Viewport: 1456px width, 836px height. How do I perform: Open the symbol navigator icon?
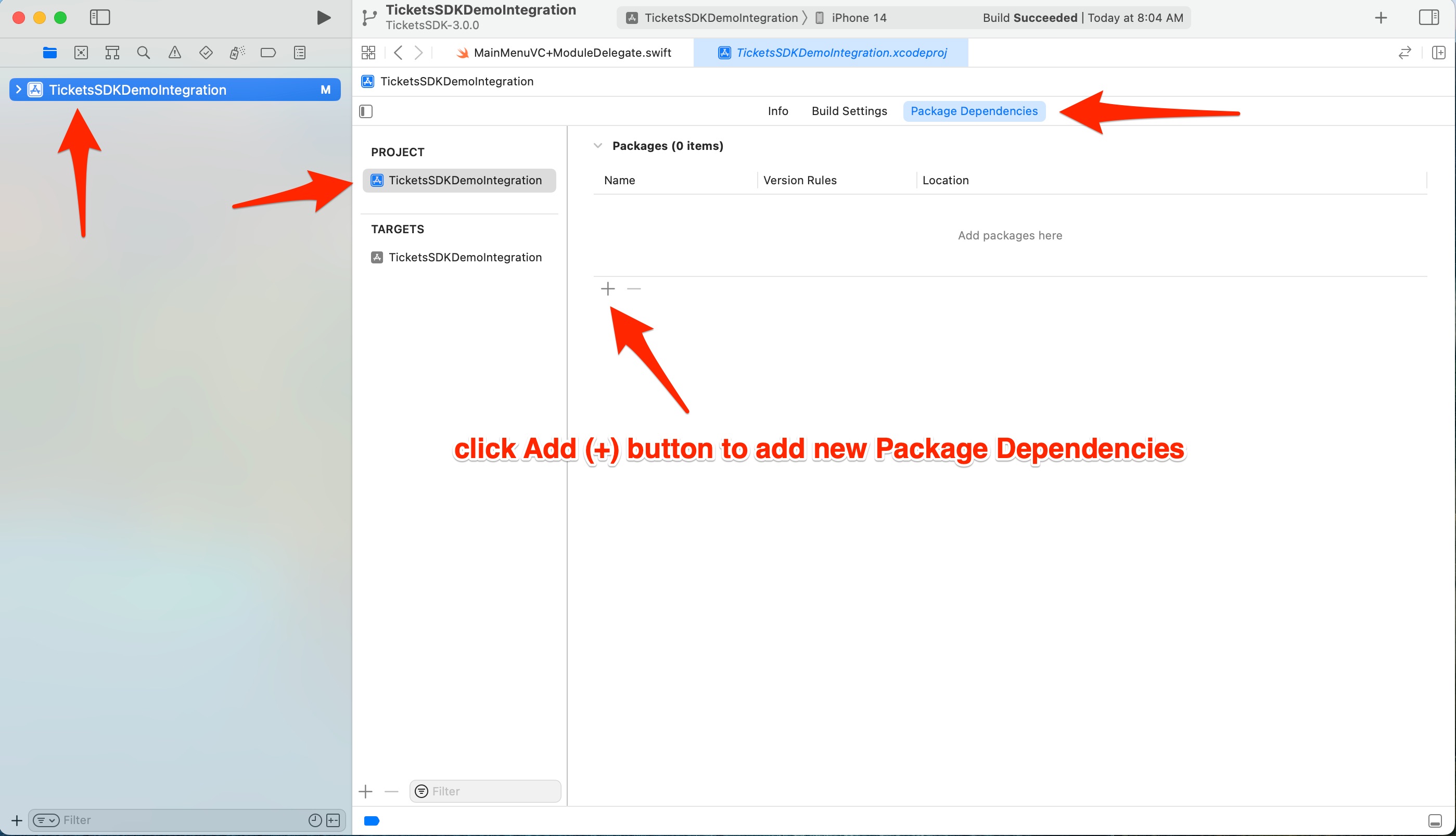click(112, 53)
